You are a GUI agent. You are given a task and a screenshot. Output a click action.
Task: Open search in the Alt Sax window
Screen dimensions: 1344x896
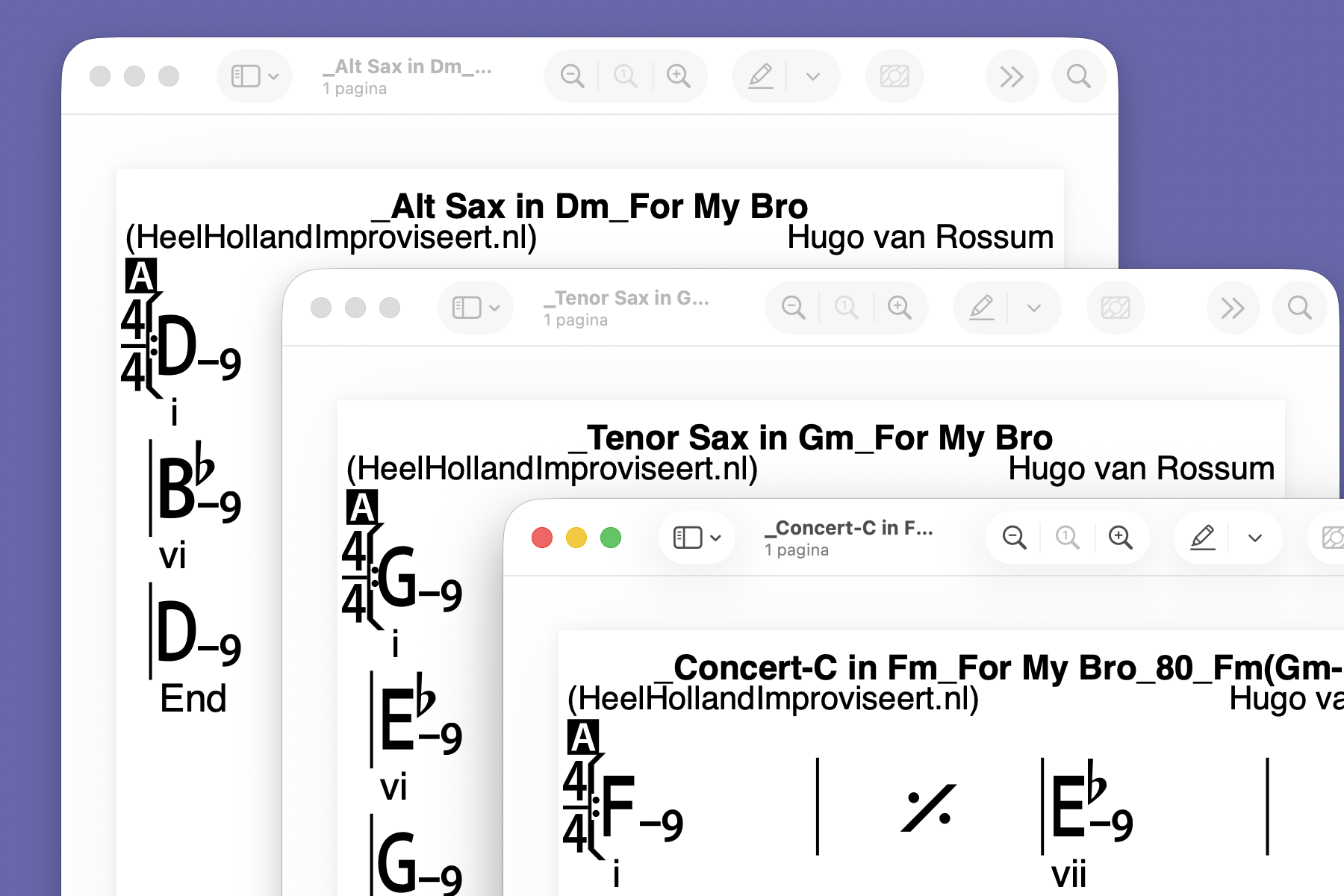(1078, 76)
